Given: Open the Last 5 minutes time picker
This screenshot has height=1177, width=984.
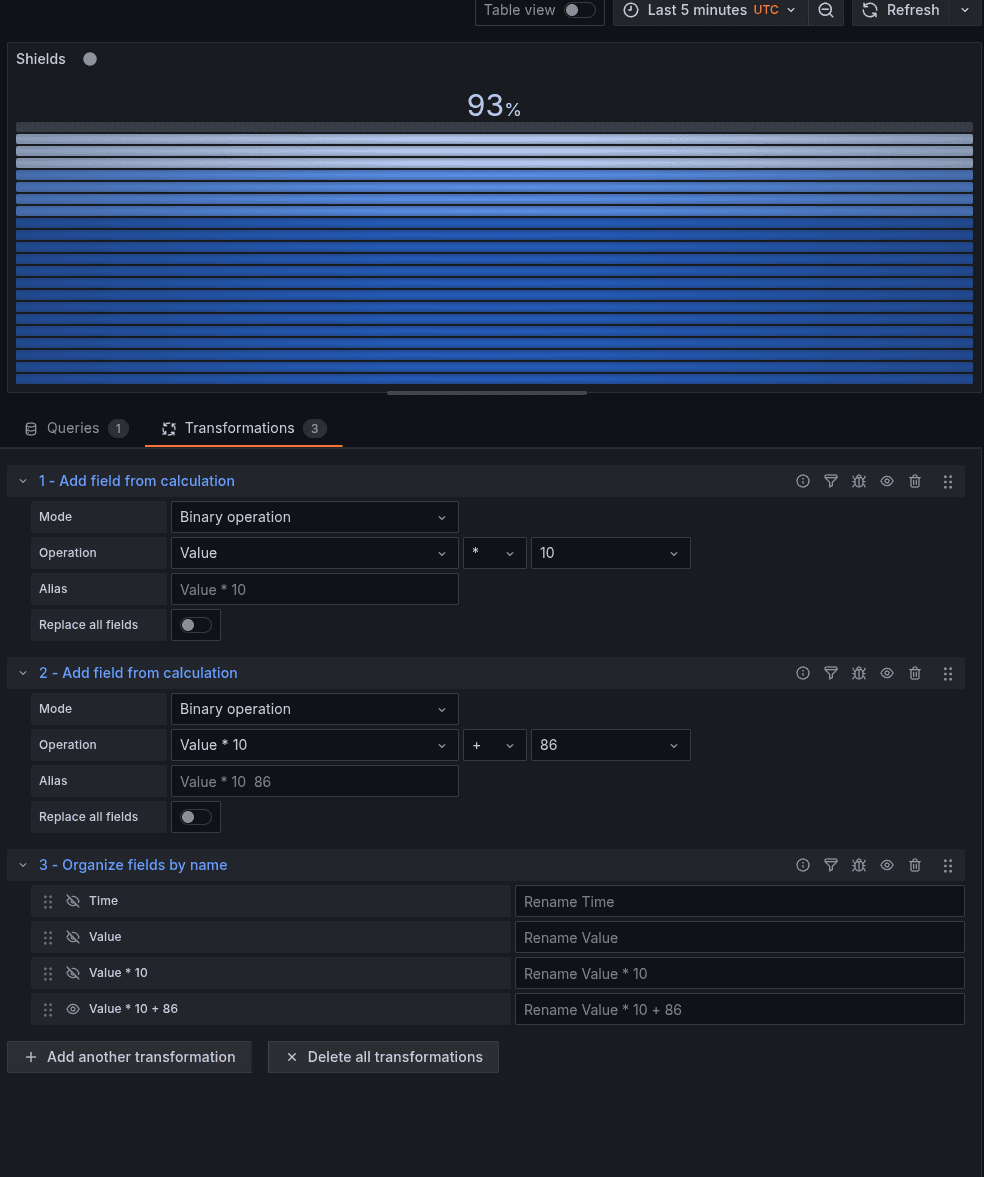Looking at the screenshot, I should [710, 11].
